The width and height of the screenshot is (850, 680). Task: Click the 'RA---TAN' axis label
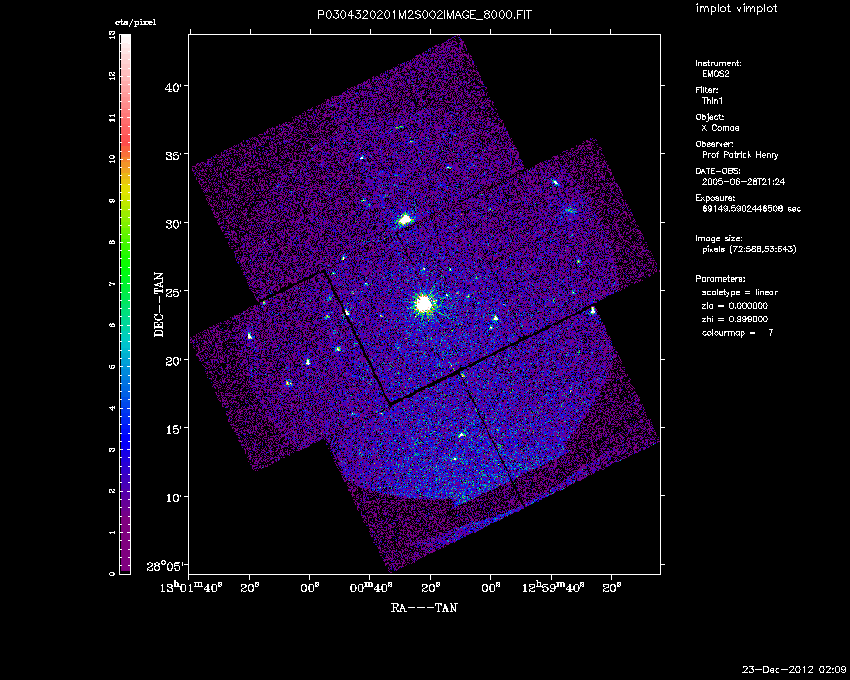424,608
